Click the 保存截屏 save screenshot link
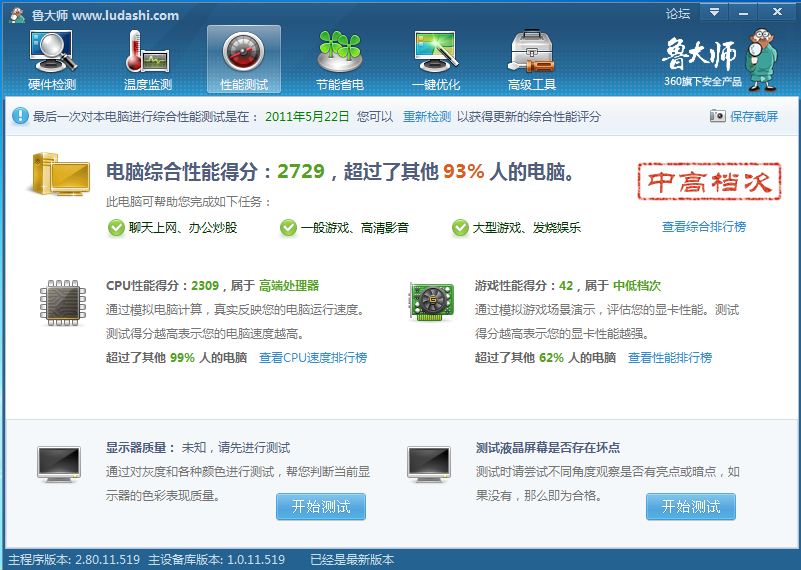Viewport: 801px width, 570px height. point(754,116)
